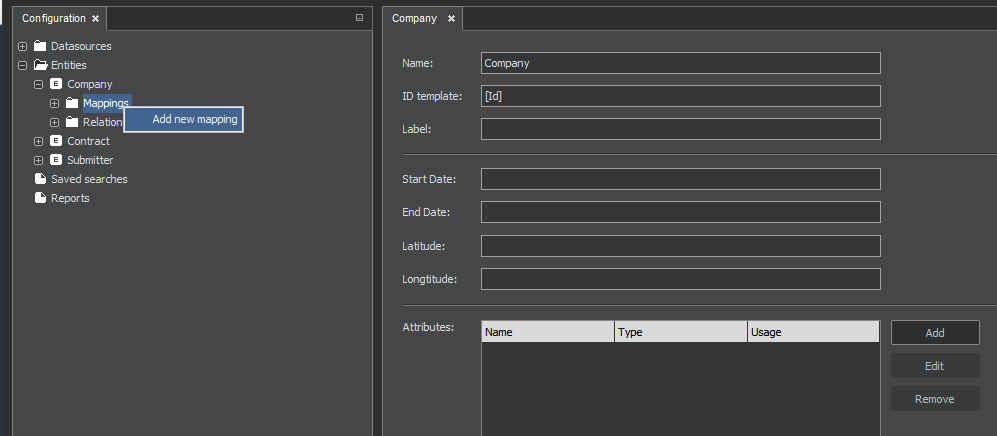Choose Add new mapping from context menu
Screen dimensions: 997x436
[x=194, y=120]
